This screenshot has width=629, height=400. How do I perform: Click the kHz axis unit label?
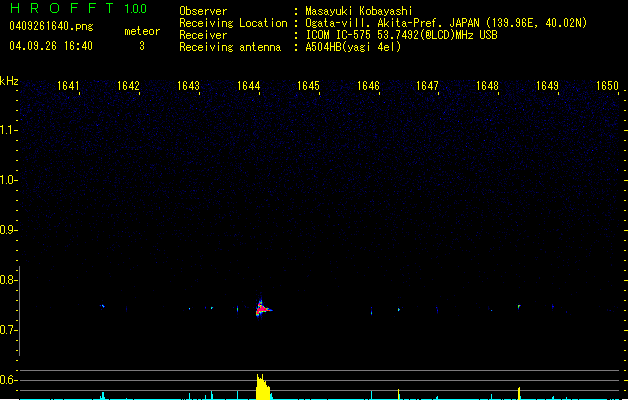[9, 81]
